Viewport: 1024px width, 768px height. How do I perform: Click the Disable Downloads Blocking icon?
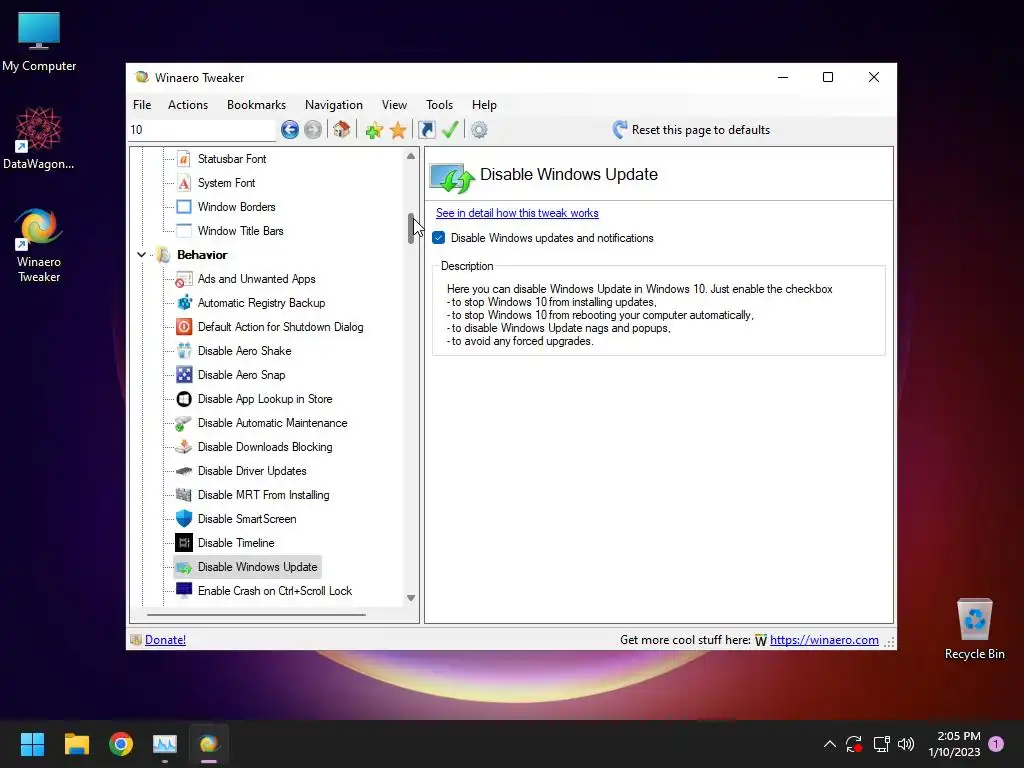pyautogui.click(x=184, y=447)
